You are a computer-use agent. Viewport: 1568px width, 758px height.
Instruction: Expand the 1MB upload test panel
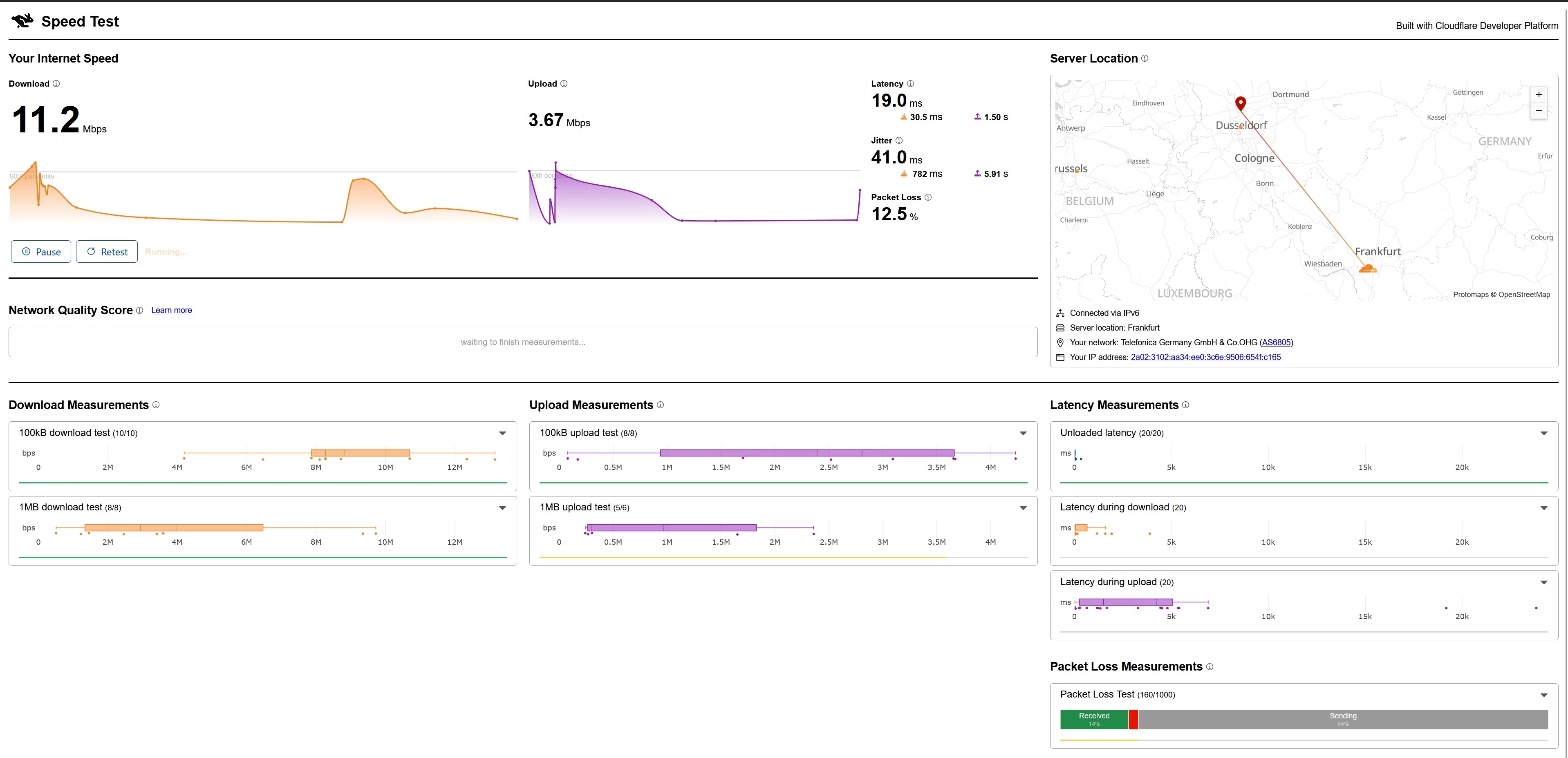coord(1023,508)
